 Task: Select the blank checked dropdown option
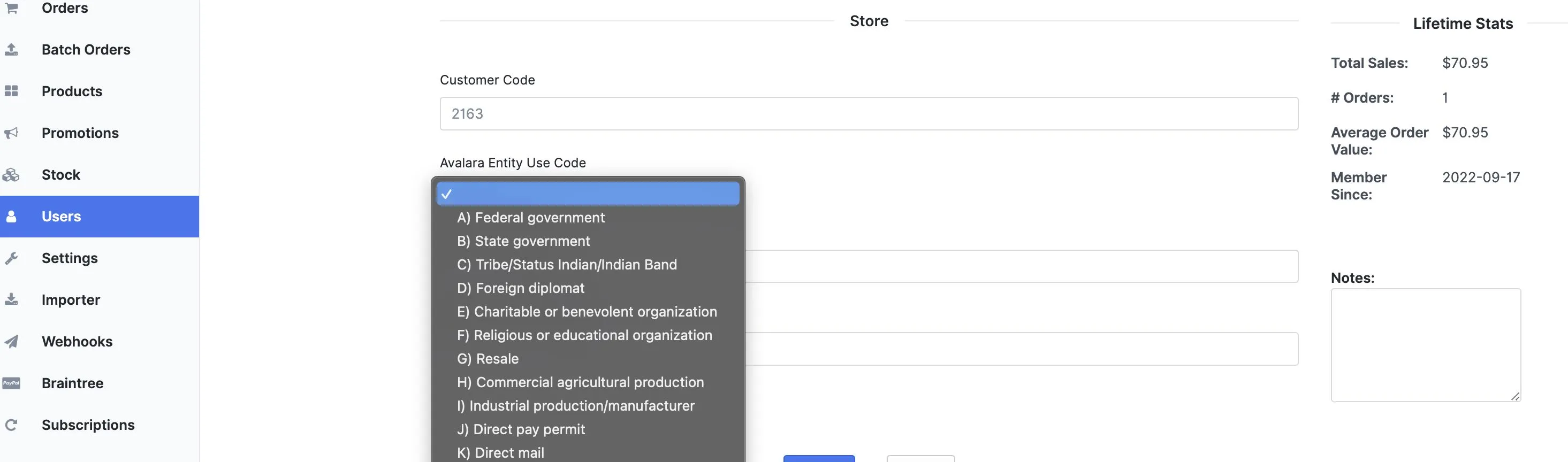point(588,194)
